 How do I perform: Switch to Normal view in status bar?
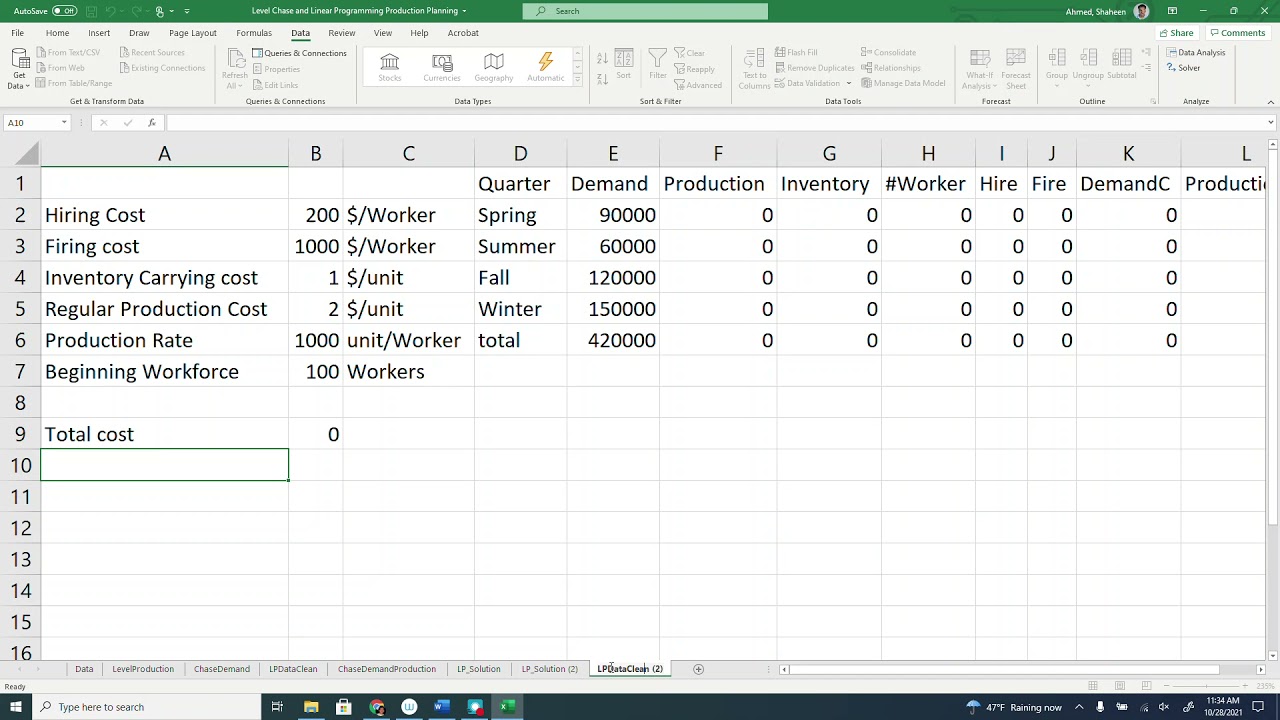pos(1093,686)
